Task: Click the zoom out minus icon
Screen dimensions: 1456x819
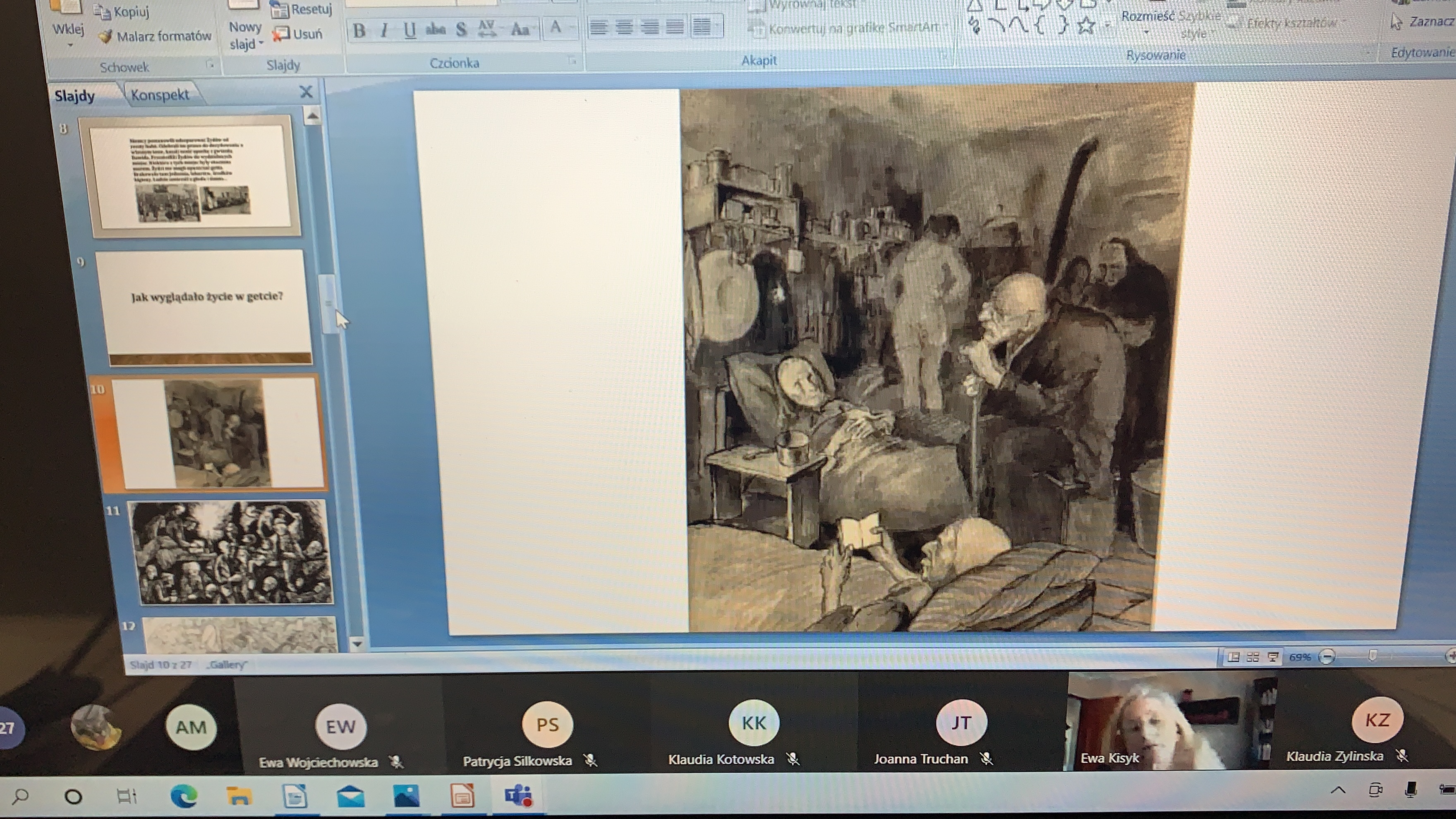Action: tap(1327, 657)
